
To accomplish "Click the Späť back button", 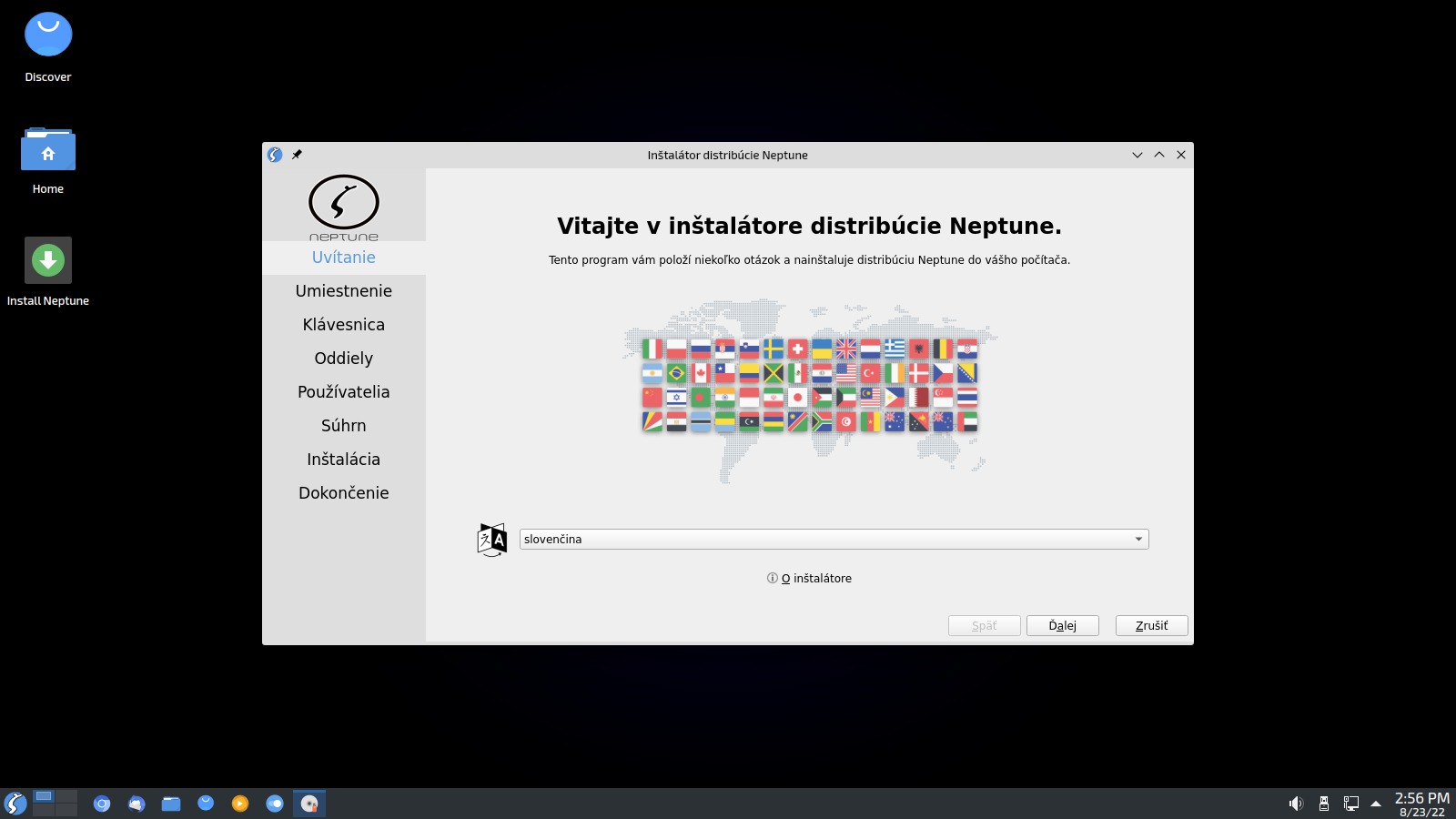I will coord(985,626).
